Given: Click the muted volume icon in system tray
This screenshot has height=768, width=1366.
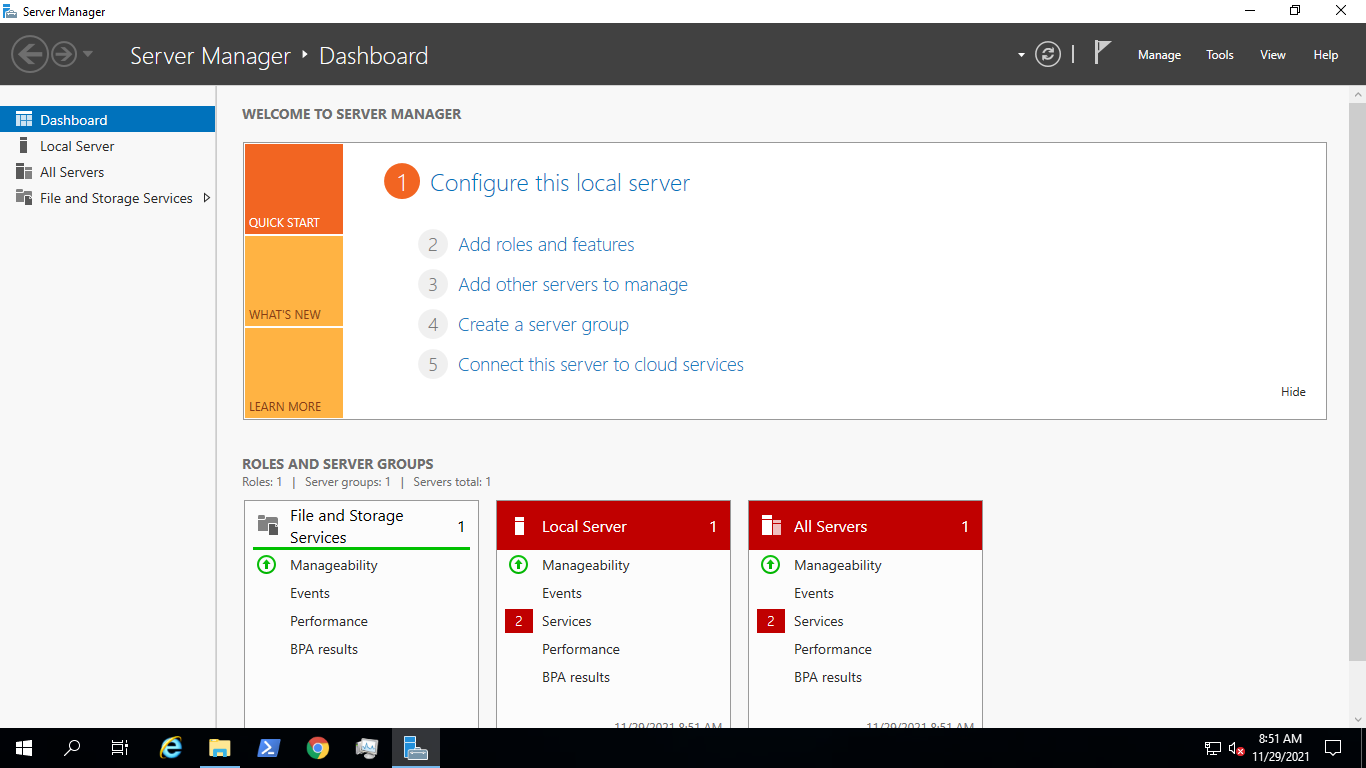Looking at the screenshot, I should click(x=1236, y=747).
